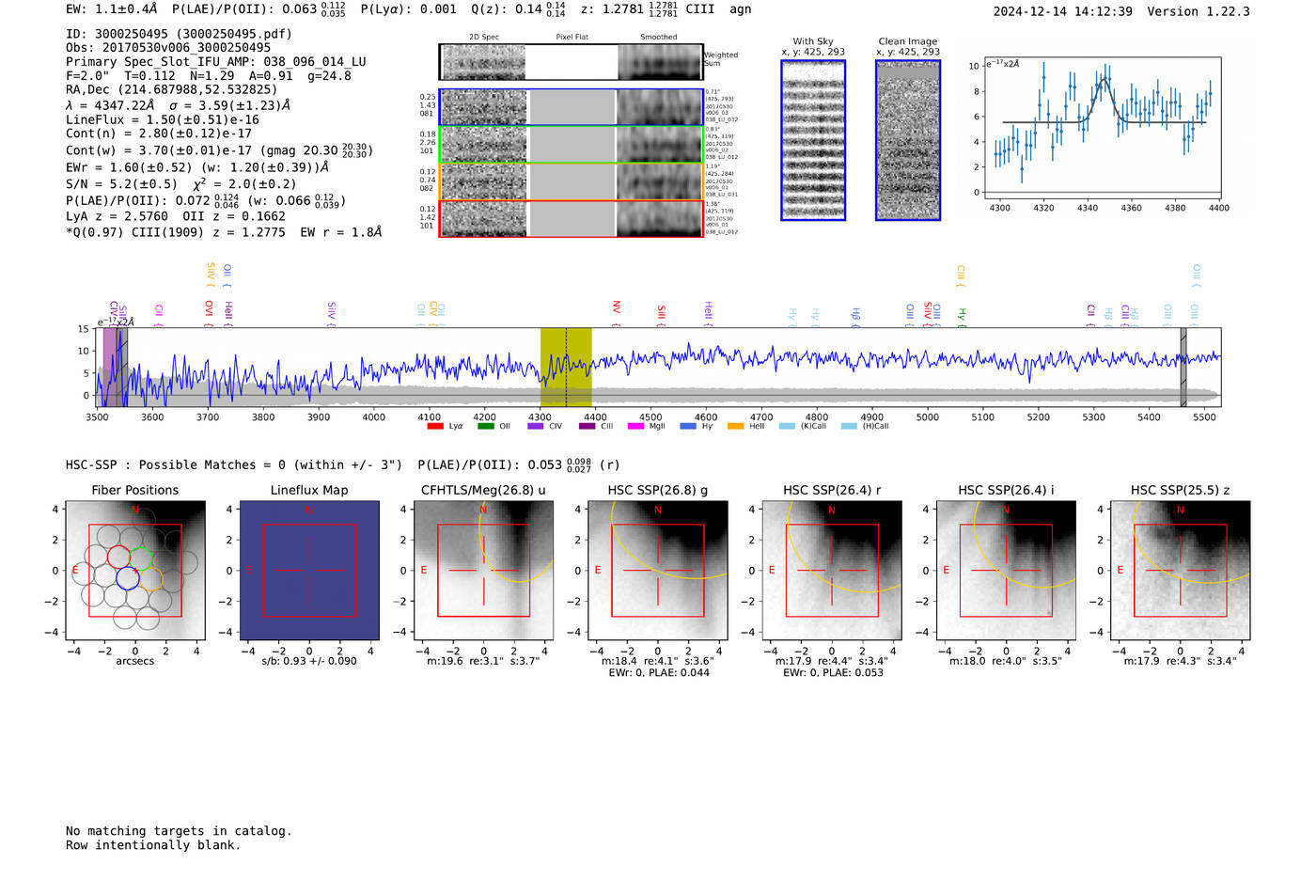Viewport: 1316px width, 896px height.
Task: Open the Lineflux Map panel
Action: click(x=309, y=571)
